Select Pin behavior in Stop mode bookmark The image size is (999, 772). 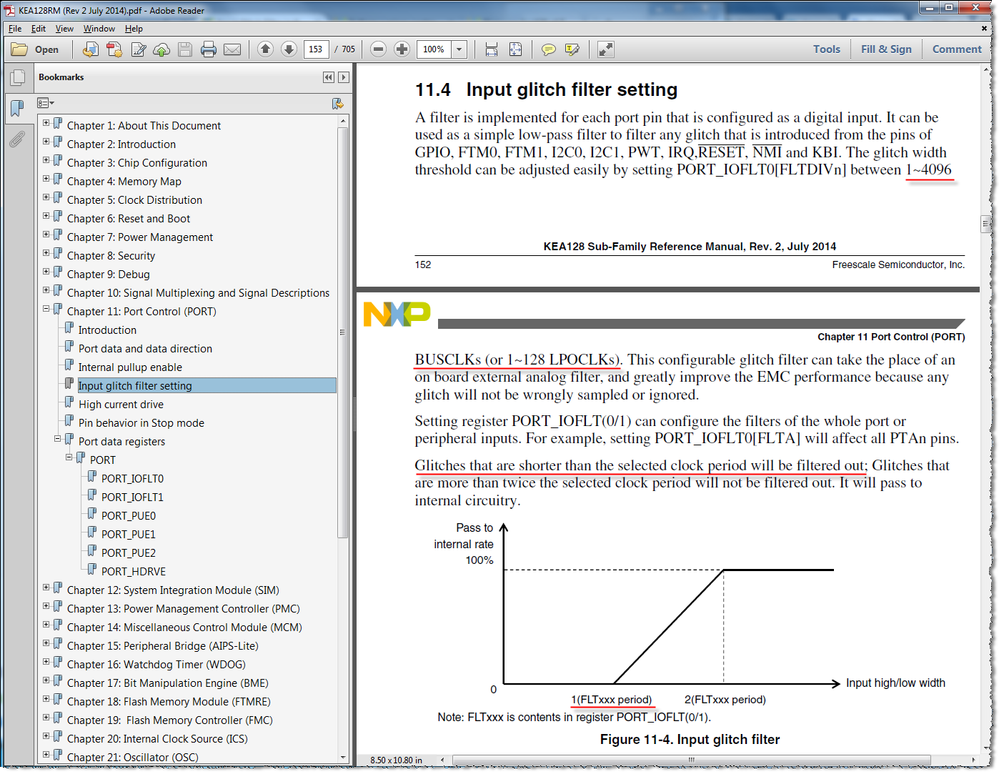tap(141, 423)
